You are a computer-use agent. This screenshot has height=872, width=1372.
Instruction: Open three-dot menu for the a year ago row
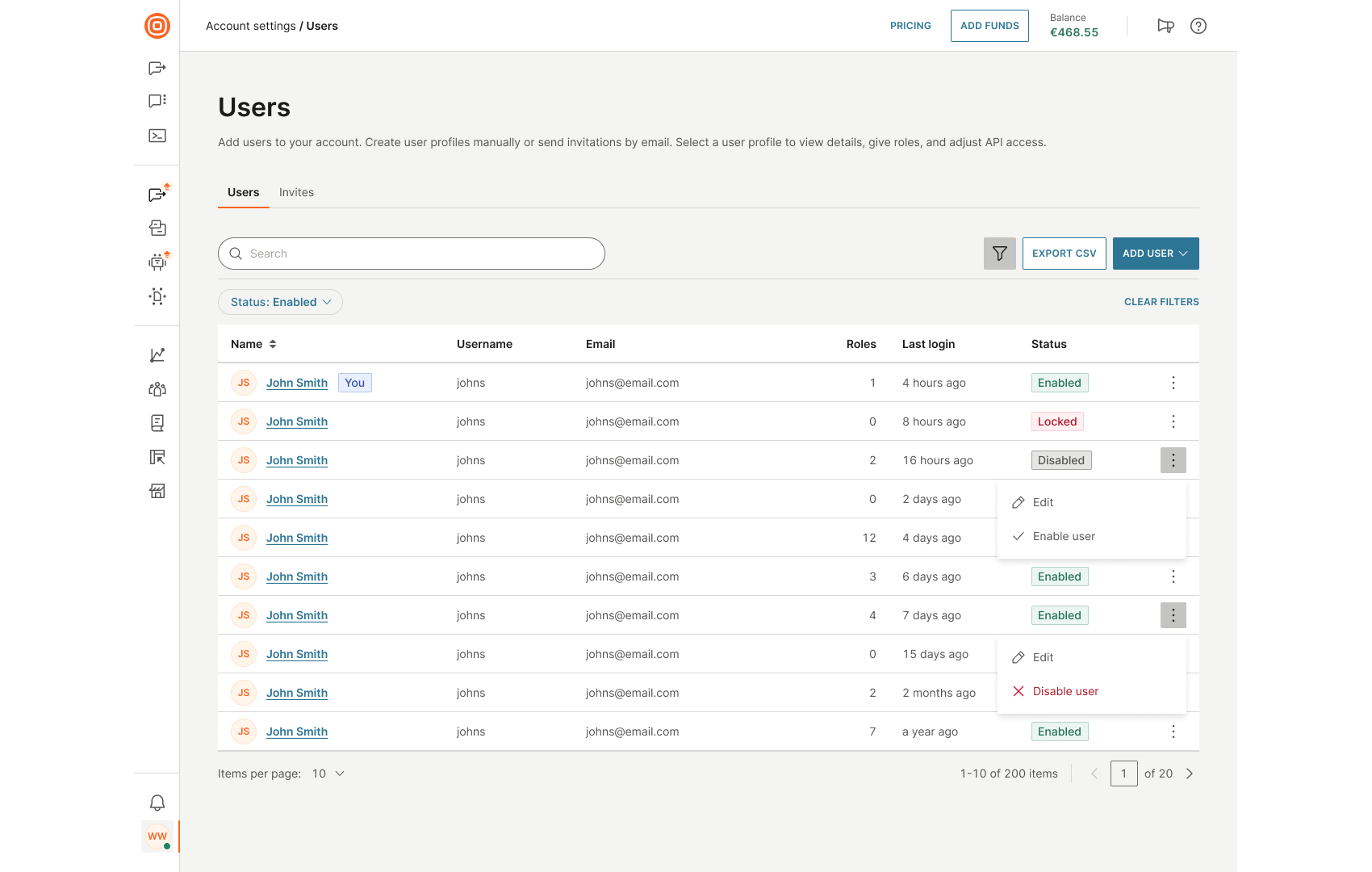(1173, 732)
